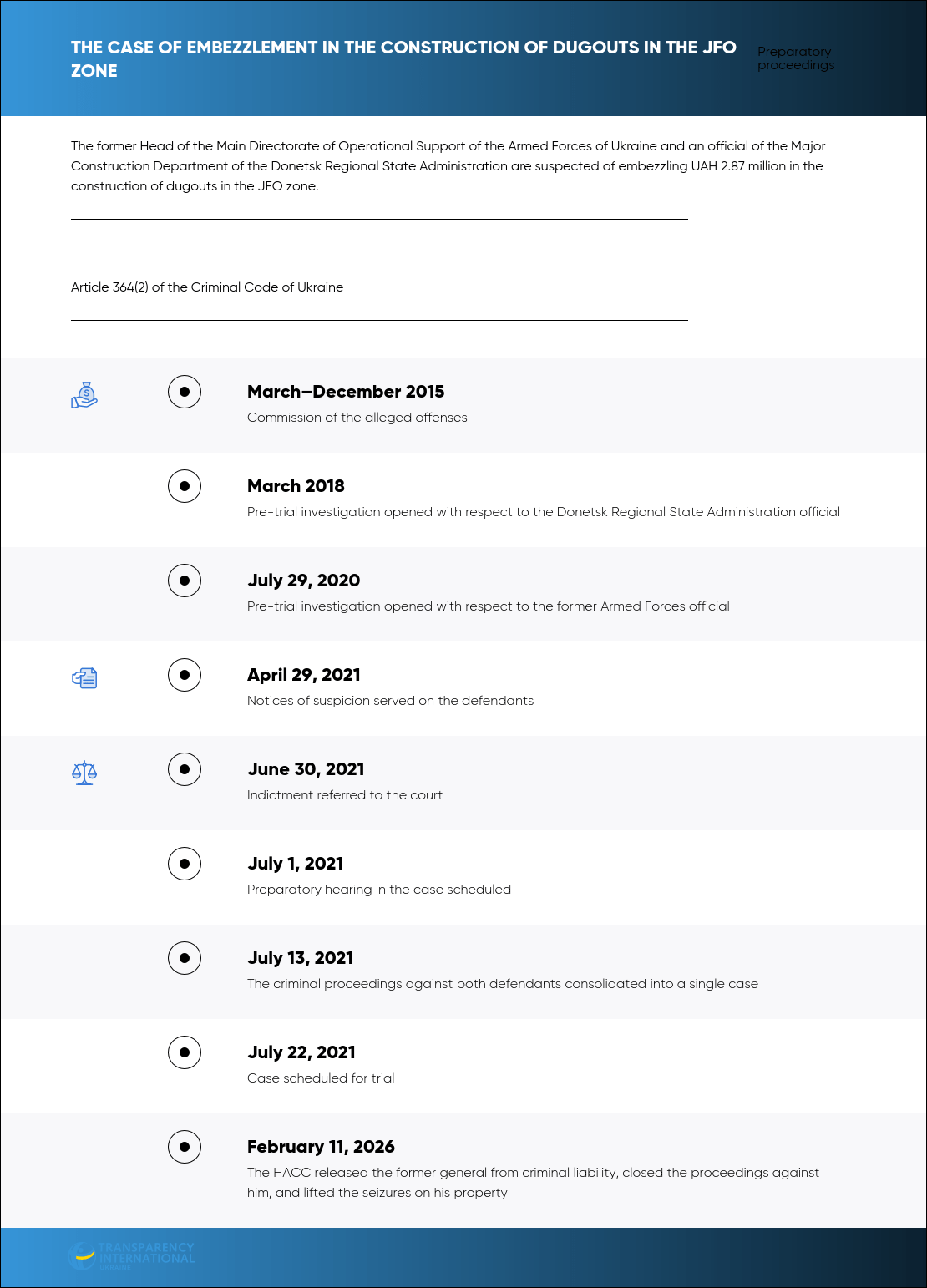Click the scales of justice icon
The width and height of the screenshot is (927, 1288).
[x=84, y=773]
